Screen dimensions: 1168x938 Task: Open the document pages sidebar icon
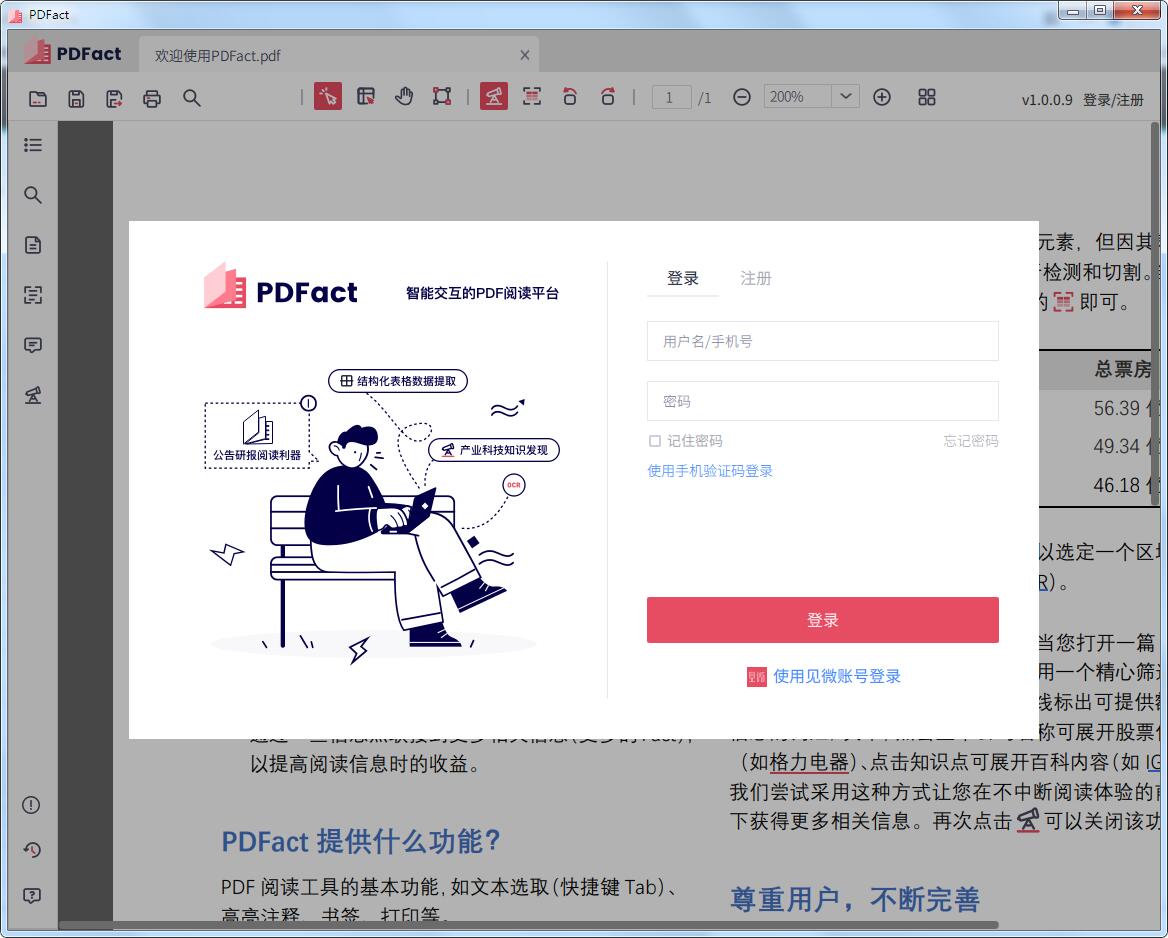(x=33, y=244)
